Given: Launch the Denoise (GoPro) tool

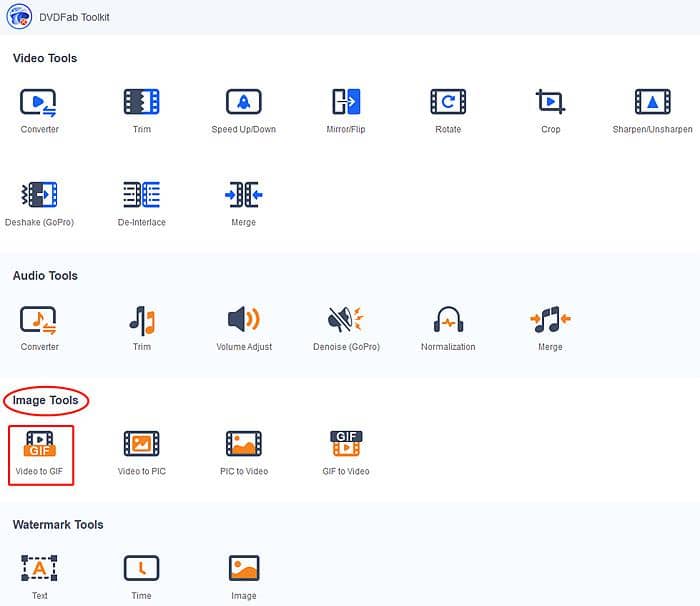Looking at the screenshot, I should pos(346,329).
